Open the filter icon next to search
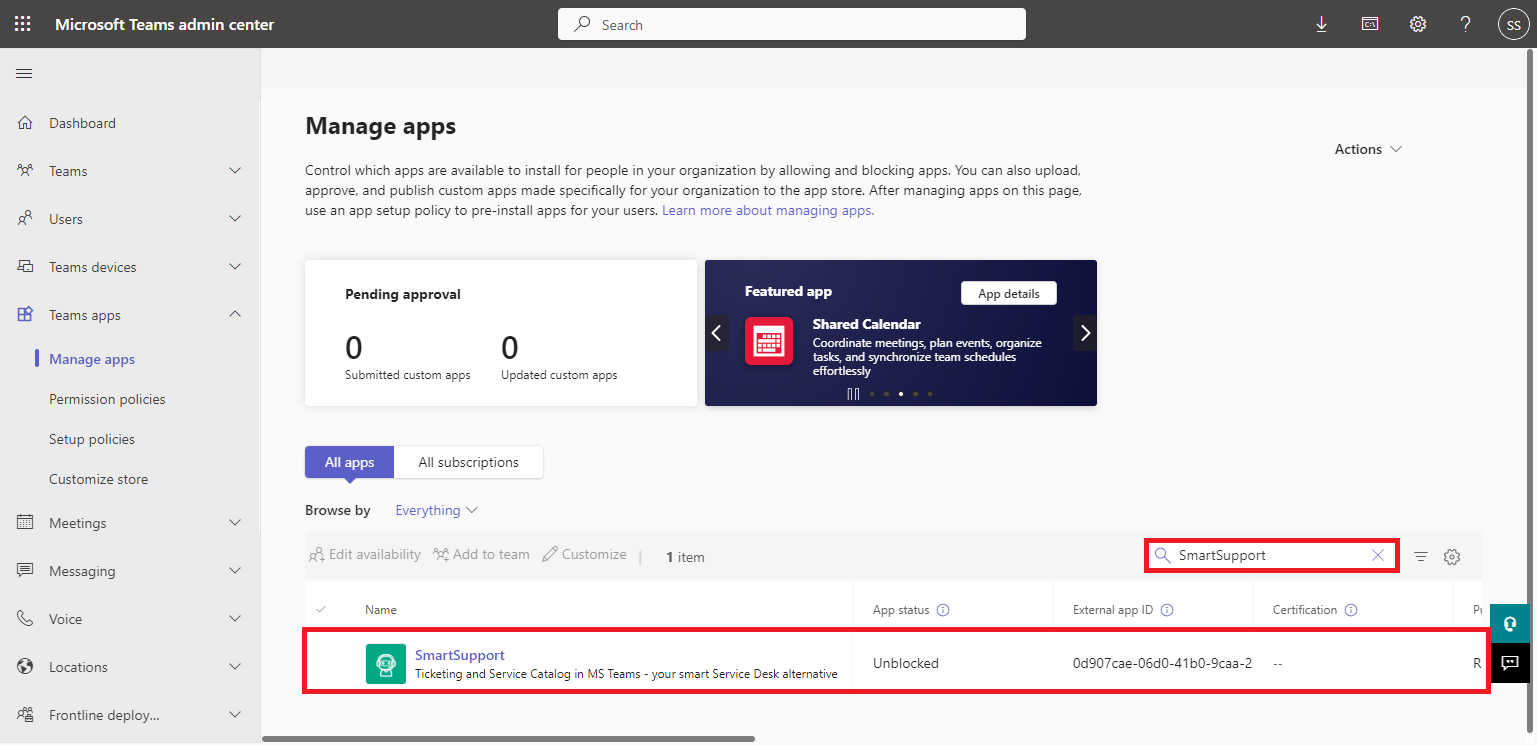Screen dimensions: 1537x745 point(1421,557)
